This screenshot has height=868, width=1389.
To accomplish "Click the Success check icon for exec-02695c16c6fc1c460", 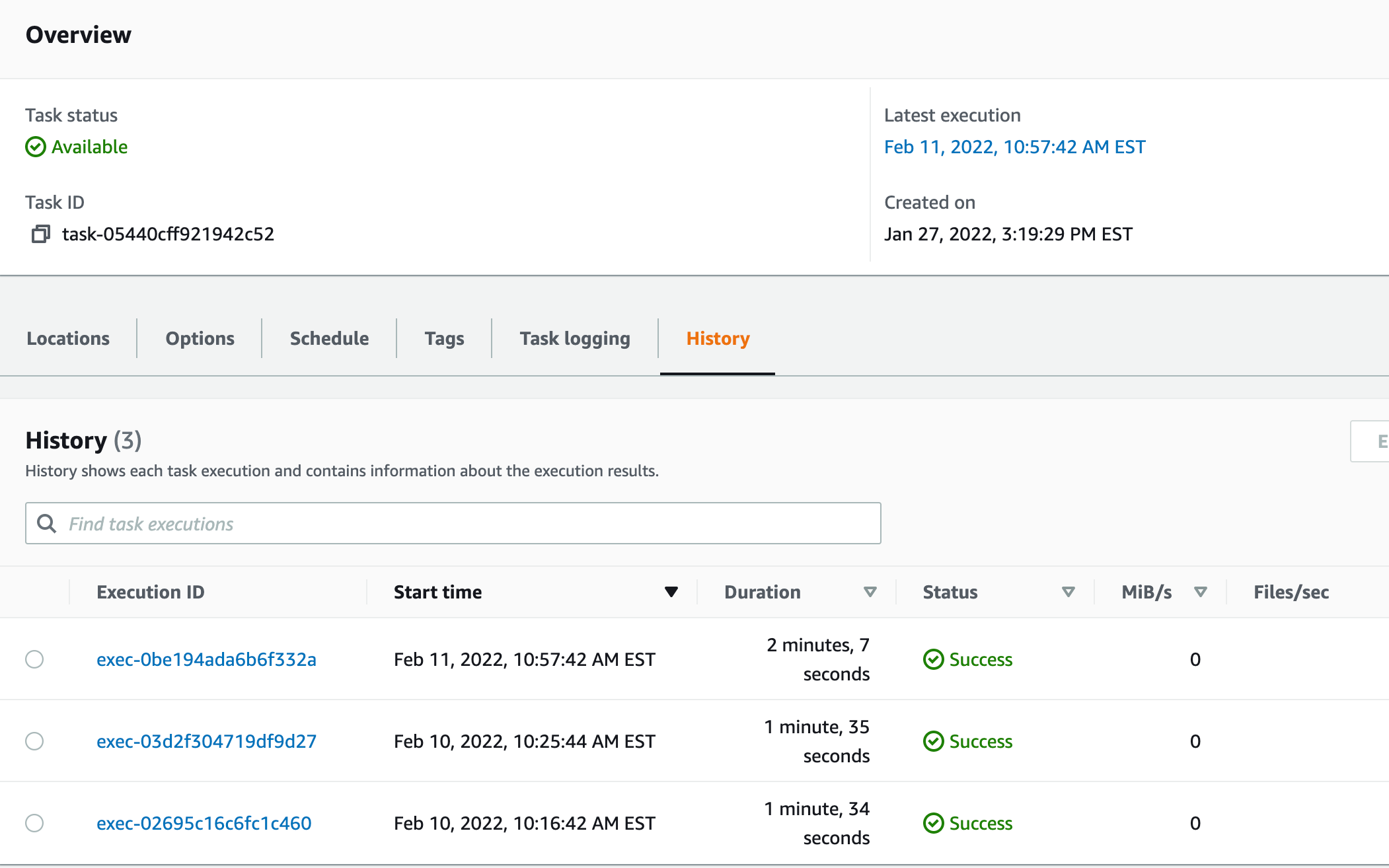I will pyautogui.click(x=933, y=823).
